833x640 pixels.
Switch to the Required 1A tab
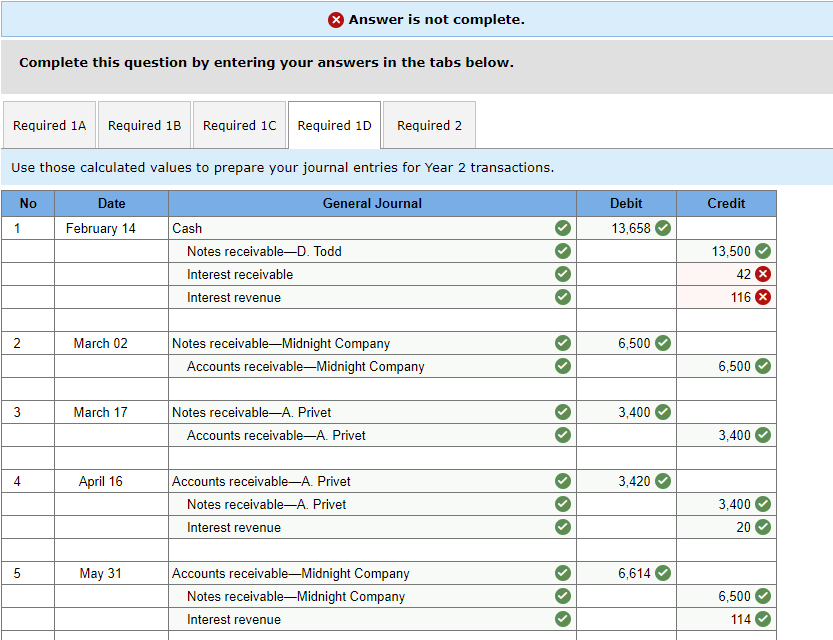click(49, 125)
